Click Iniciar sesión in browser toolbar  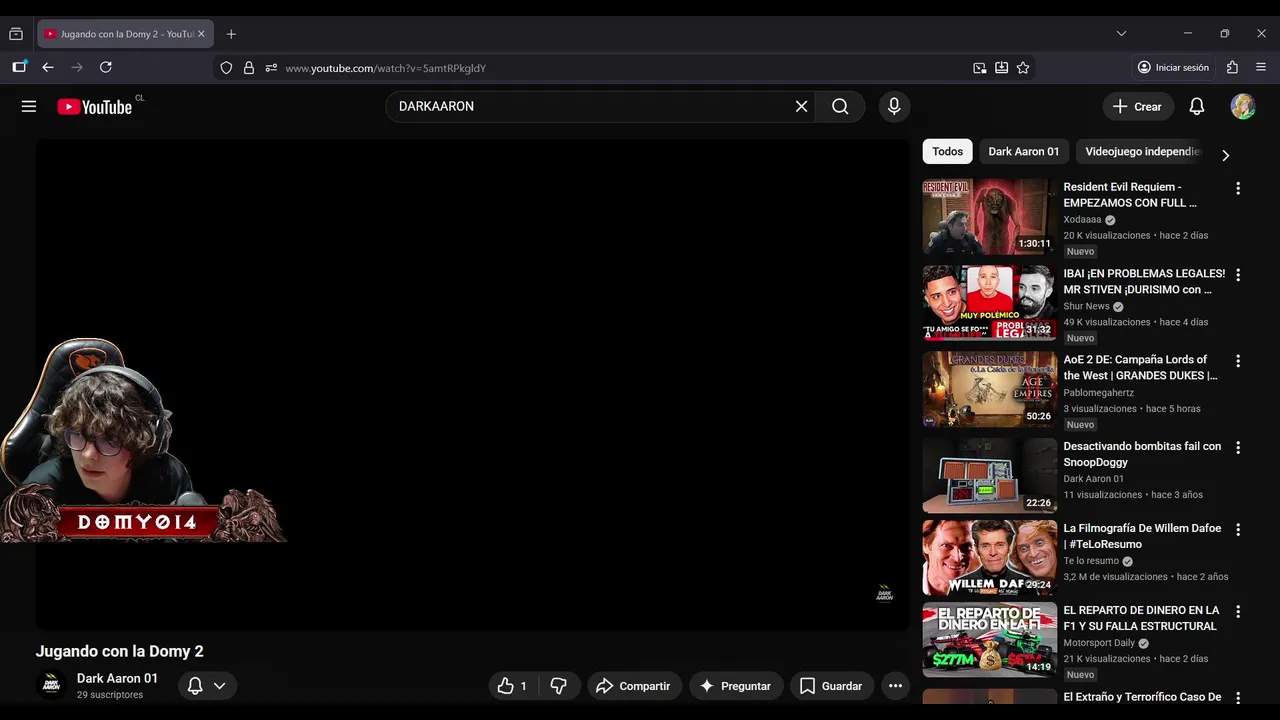pyautogui.click(x=1173, y=67)
